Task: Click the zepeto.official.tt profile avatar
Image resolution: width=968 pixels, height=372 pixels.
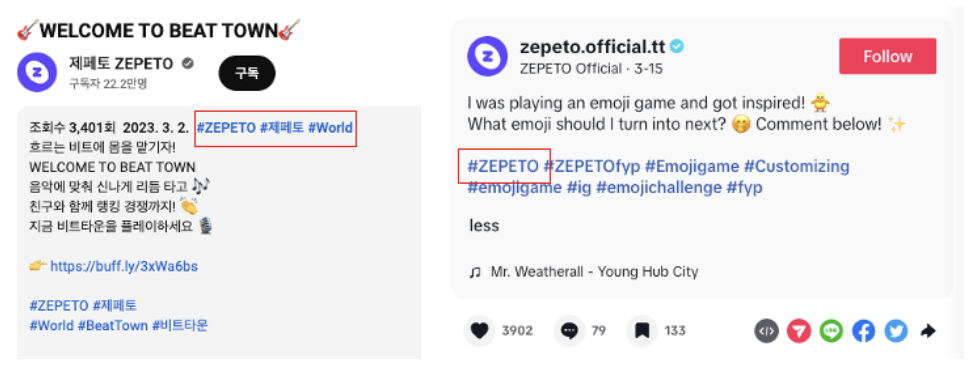Action: [x=488, y=56]
